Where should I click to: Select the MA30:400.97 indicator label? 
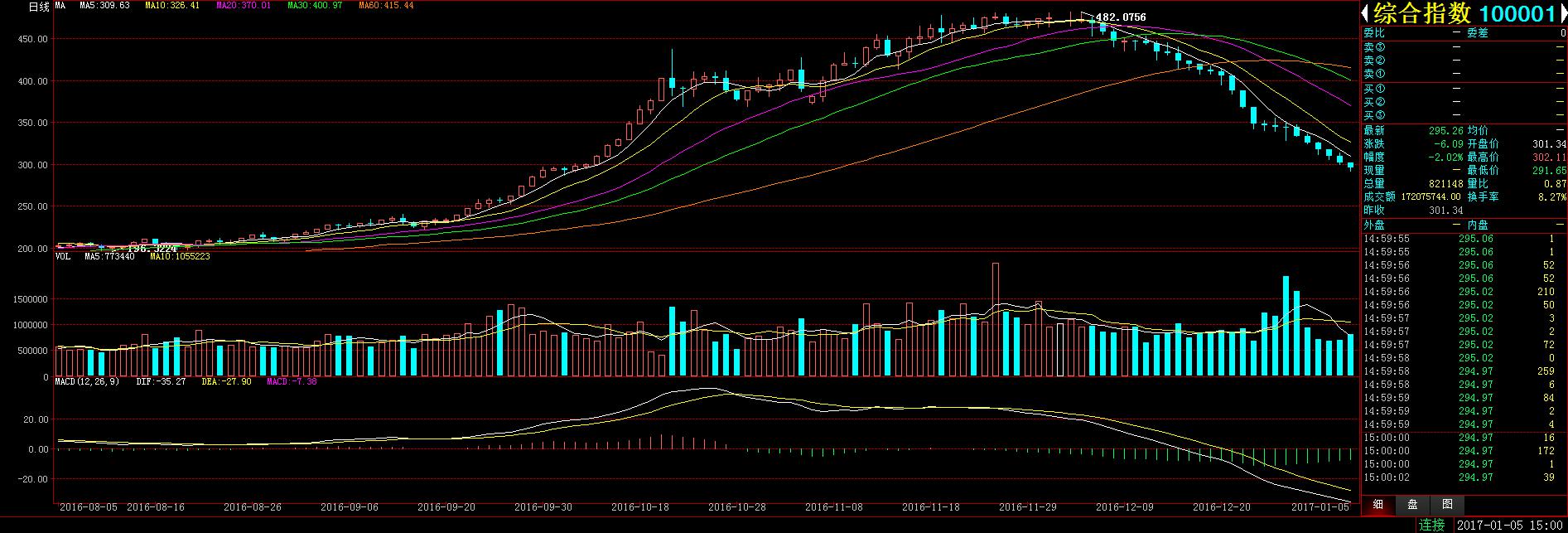315,6
